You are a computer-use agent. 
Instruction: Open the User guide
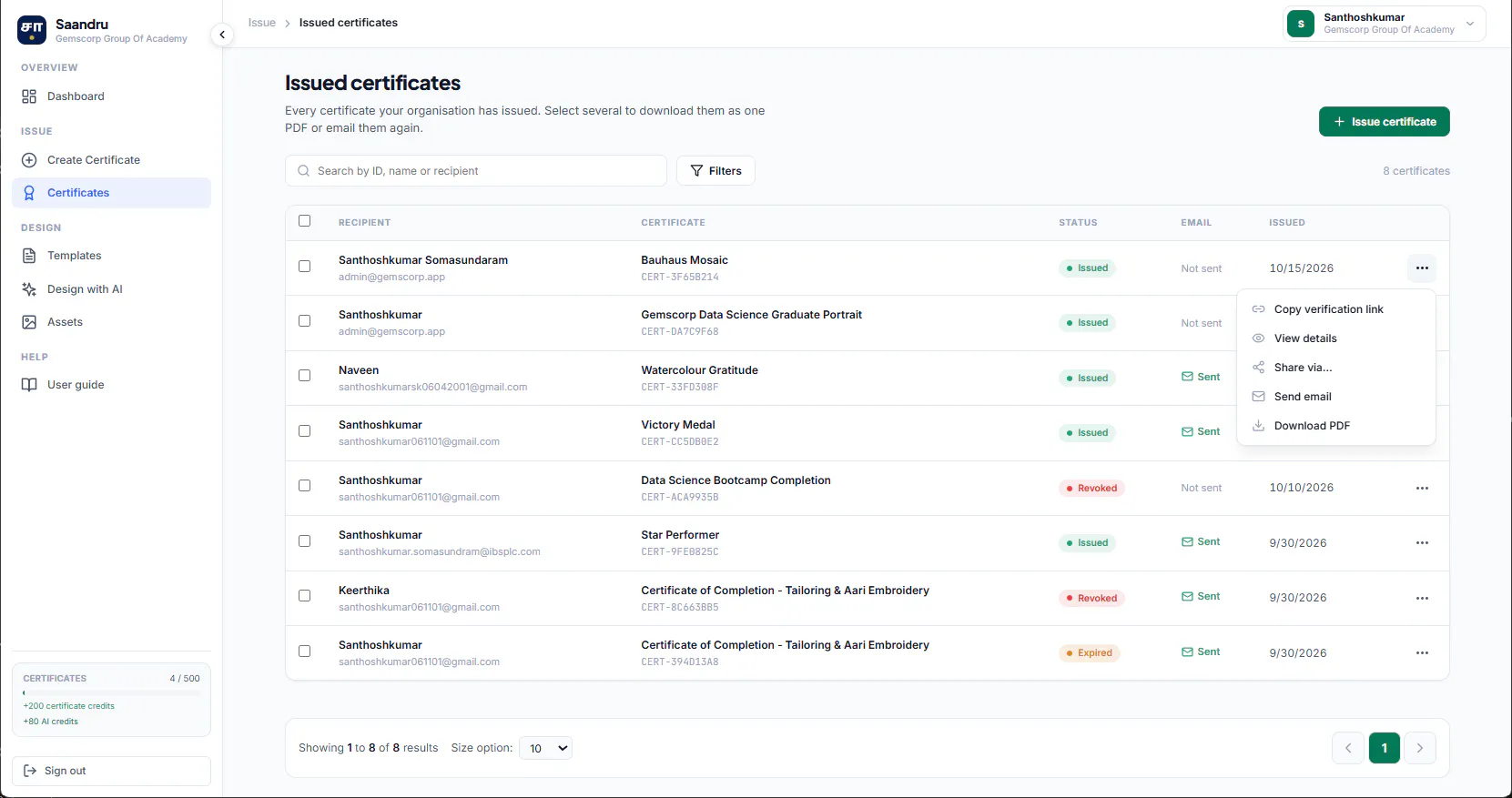point(111,385)
